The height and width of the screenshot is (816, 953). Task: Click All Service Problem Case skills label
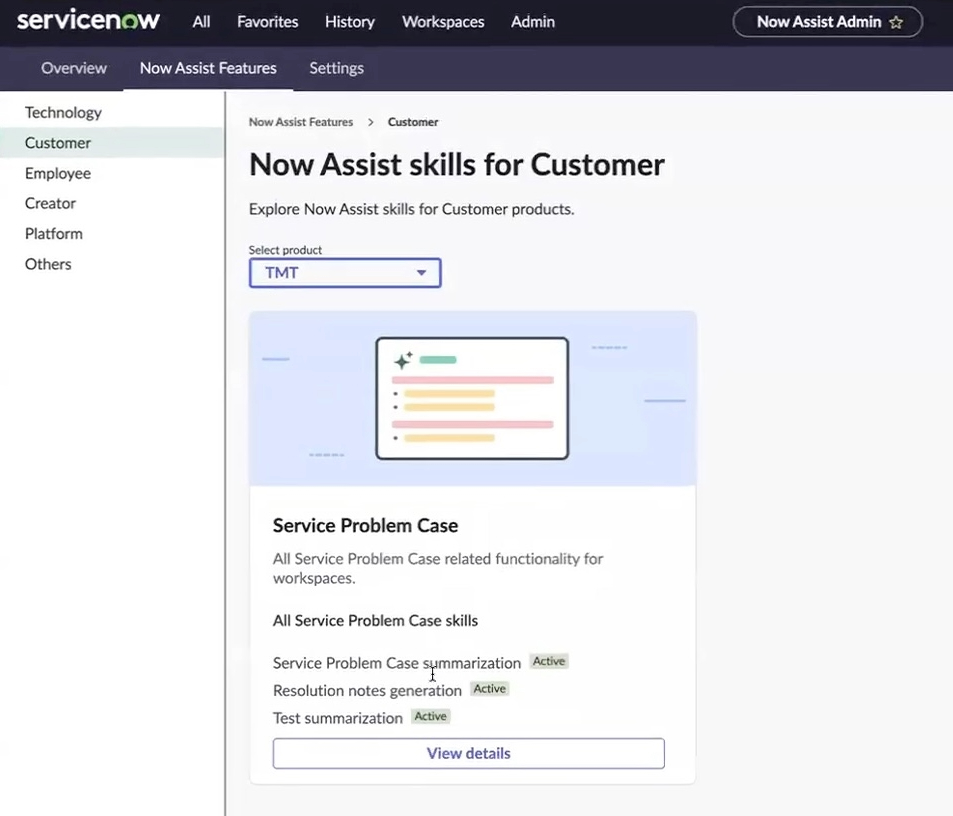tap(375, 621)
